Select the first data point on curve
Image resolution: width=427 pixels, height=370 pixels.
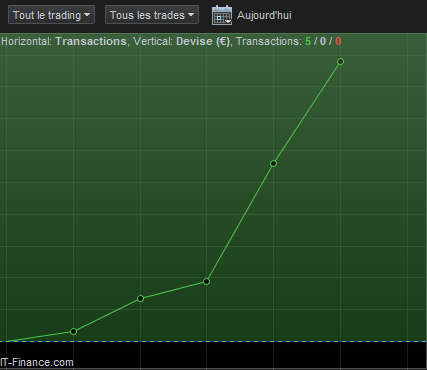point(74,331)
